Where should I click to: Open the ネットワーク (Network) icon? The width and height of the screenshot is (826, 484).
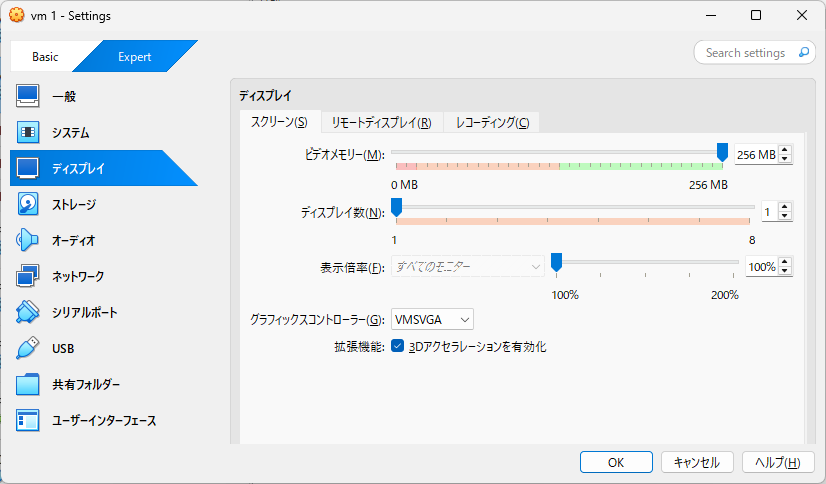click(x=27, y=277)
